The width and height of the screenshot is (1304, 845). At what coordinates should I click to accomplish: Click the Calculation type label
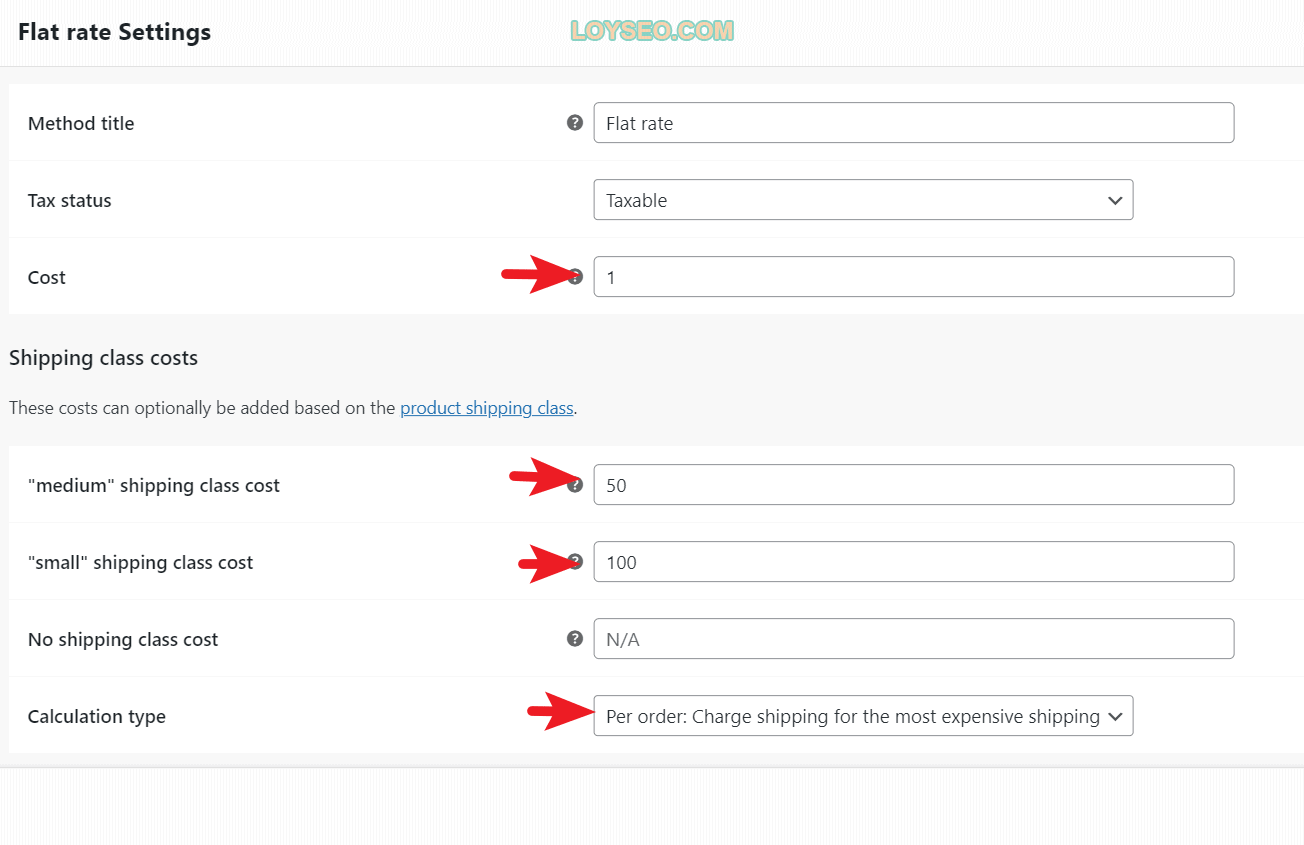(x=97, y=716)
